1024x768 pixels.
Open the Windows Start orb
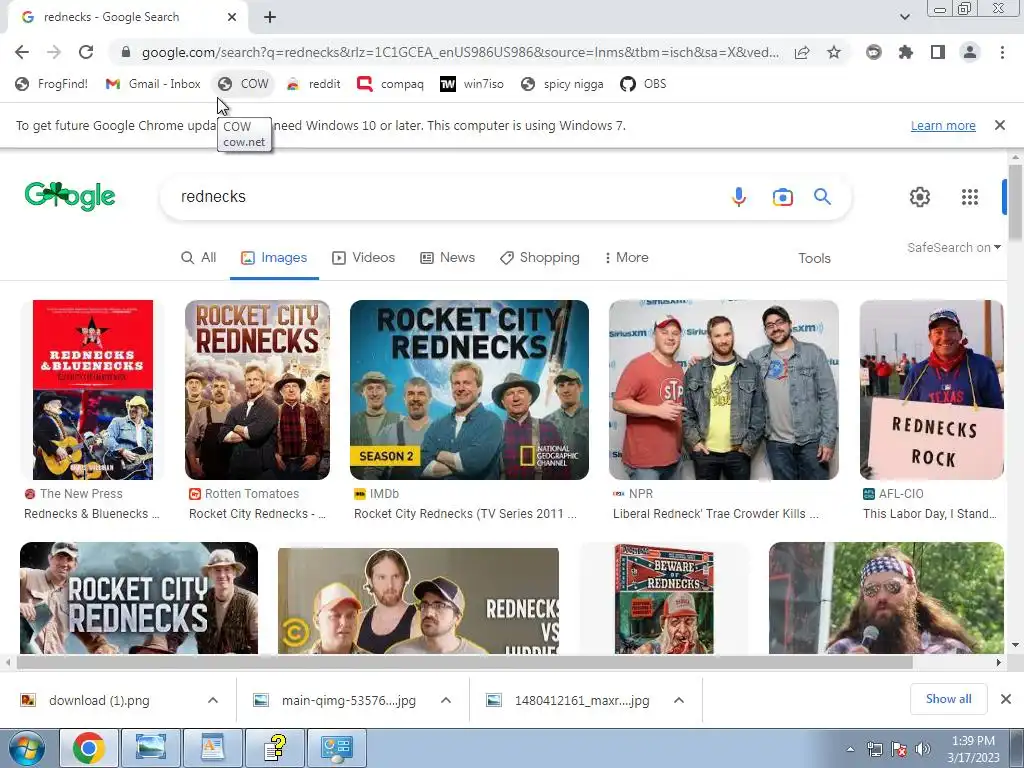26,748
